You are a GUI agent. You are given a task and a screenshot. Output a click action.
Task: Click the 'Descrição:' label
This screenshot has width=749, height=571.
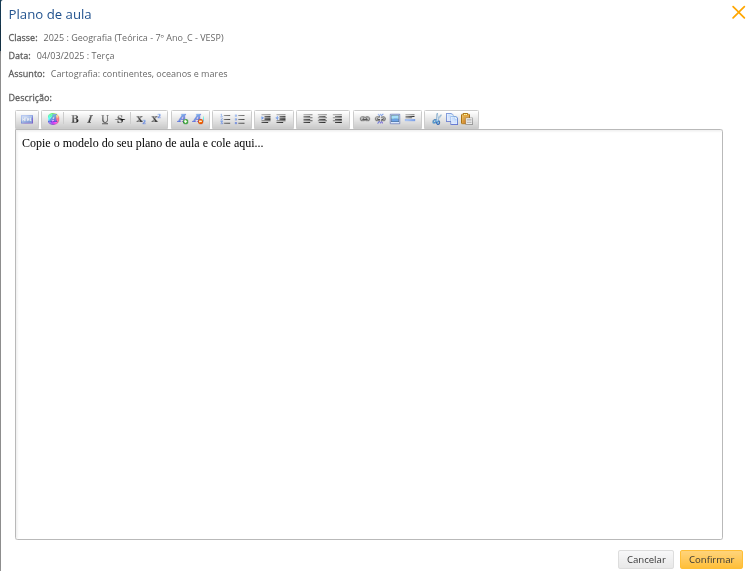point(30,98)
